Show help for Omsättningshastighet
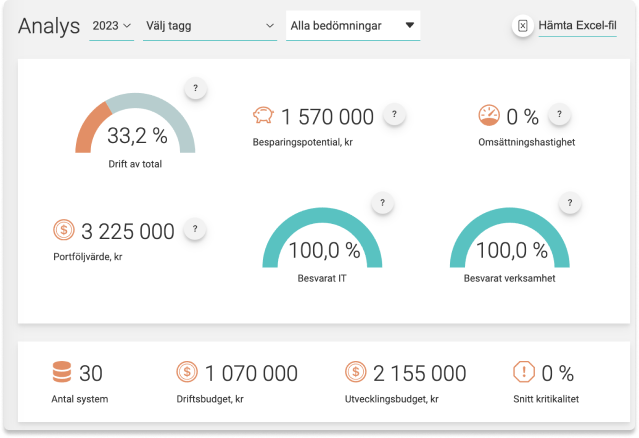The image size is (639, 438). 558,115
